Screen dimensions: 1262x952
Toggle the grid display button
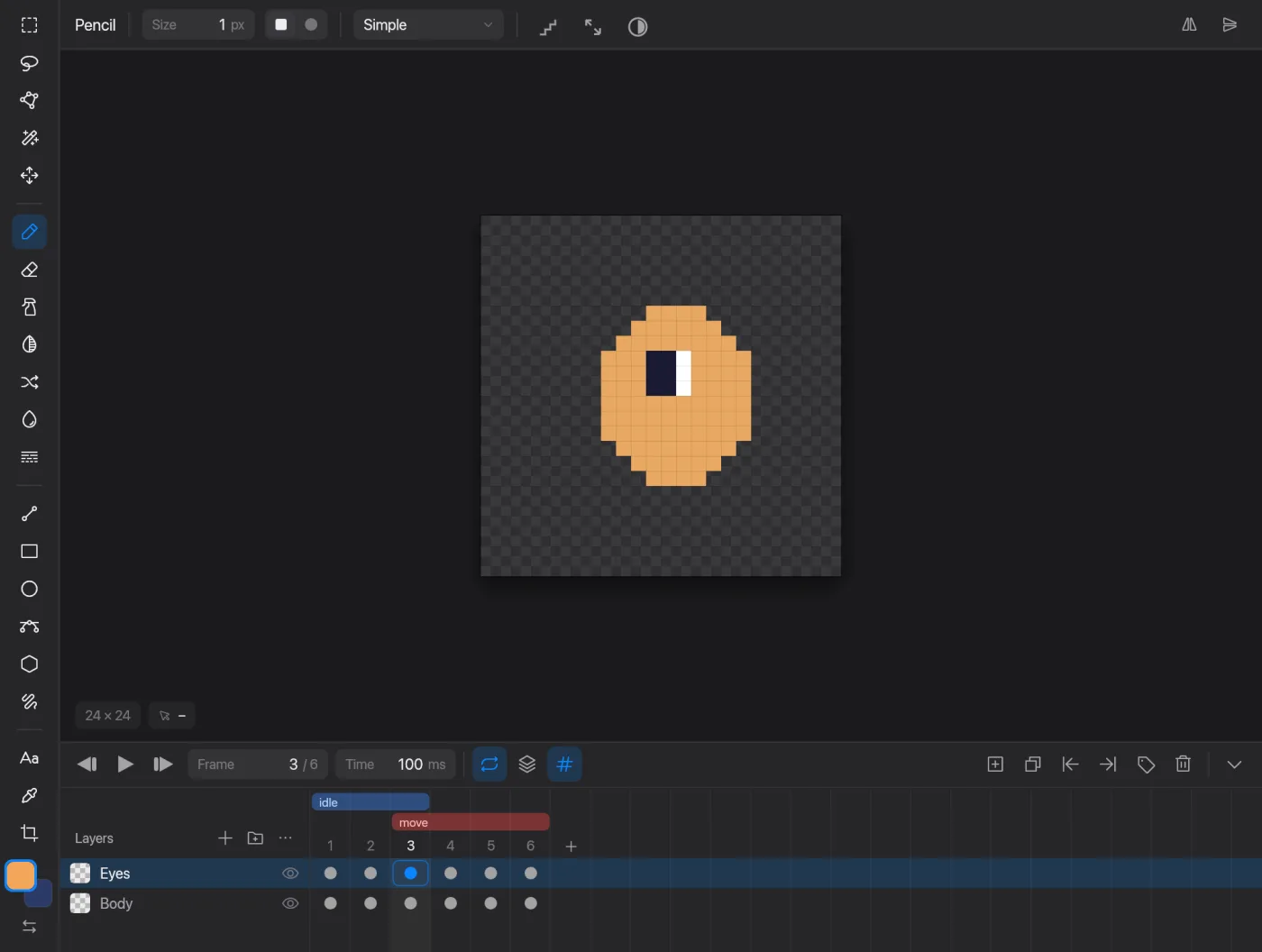564,764
